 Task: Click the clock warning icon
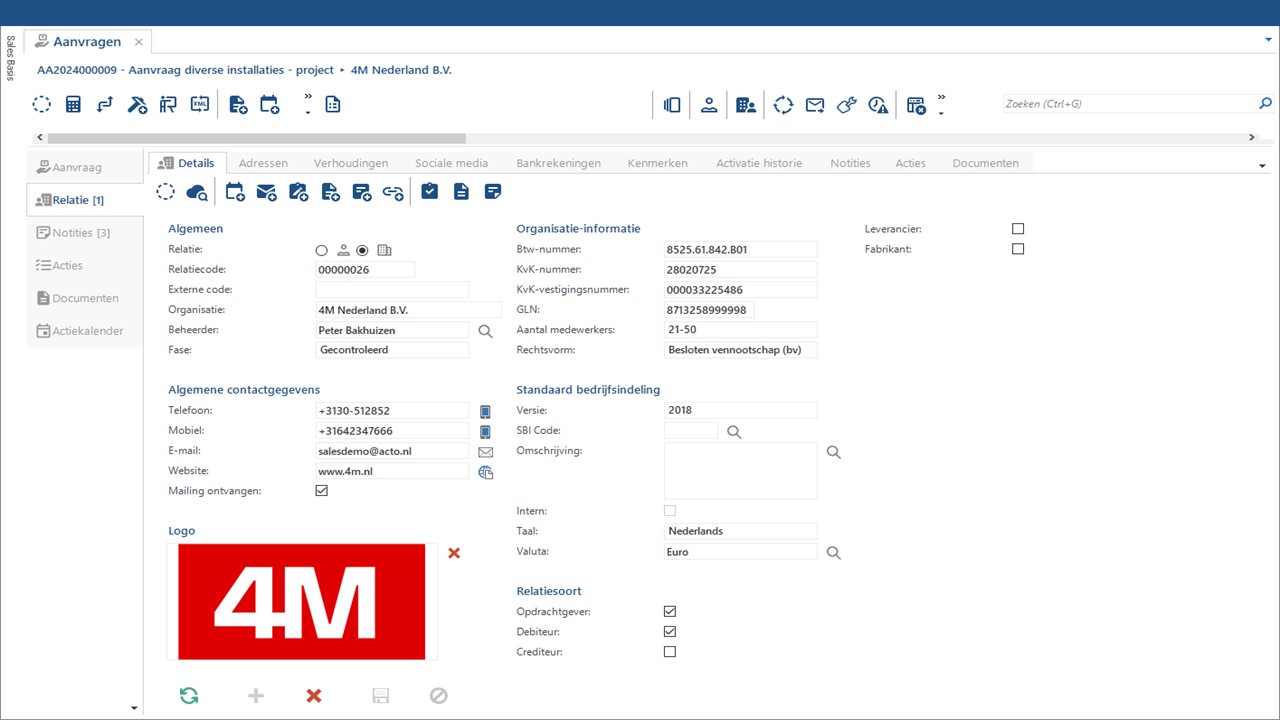(878, 104)
